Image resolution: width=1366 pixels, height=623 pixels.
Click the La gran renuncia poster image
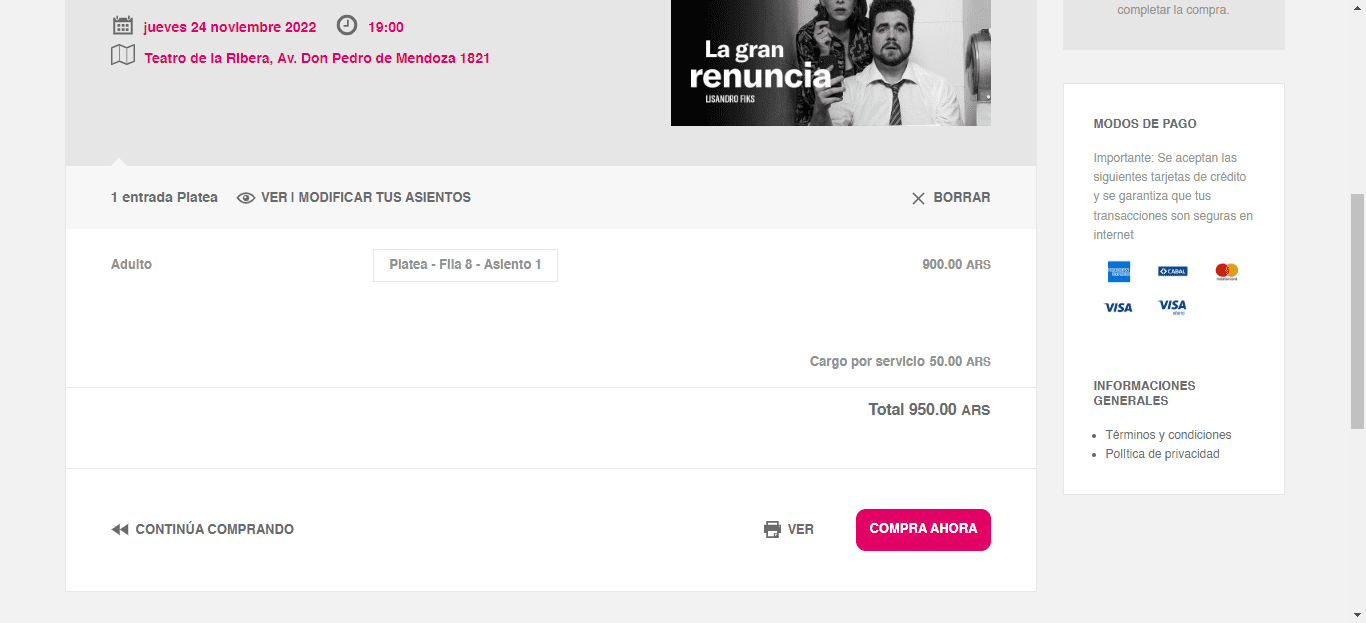830,62
